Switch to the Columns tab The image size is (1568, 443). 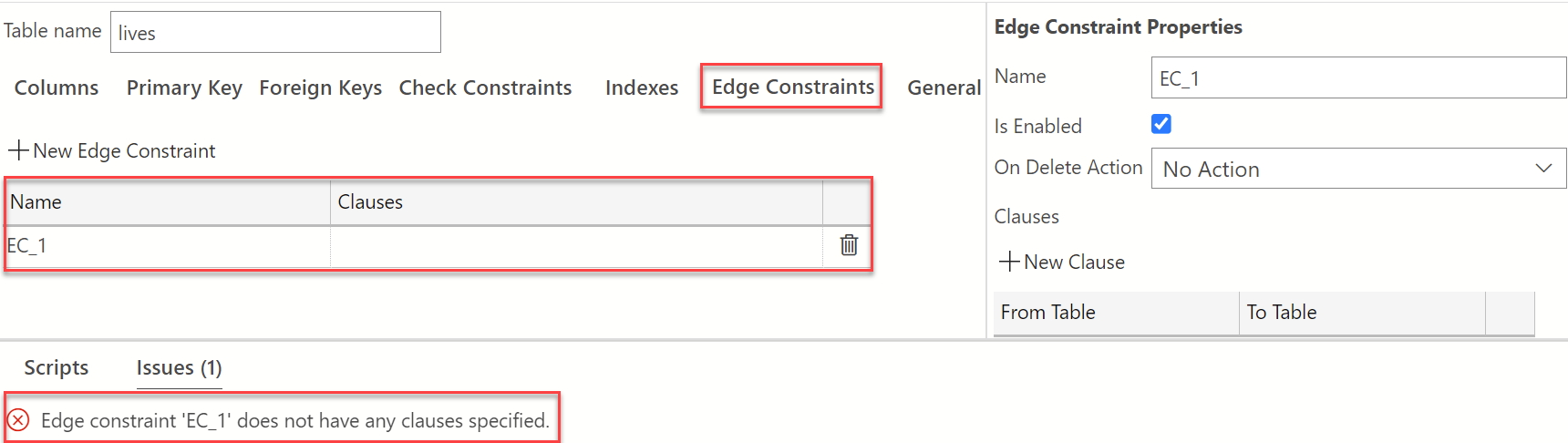[x=57, y=88]
